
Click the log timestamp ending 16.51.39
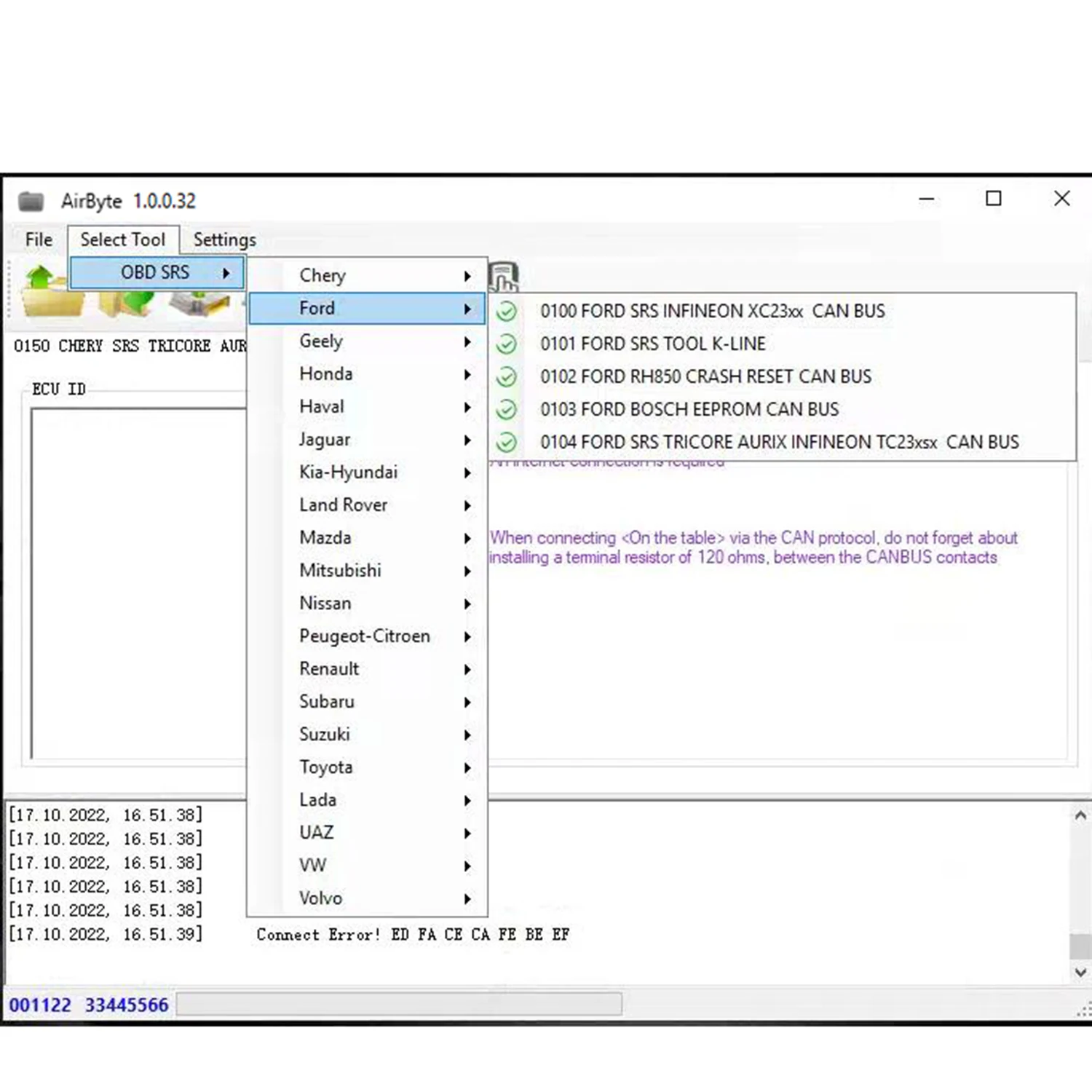(106, 934)
